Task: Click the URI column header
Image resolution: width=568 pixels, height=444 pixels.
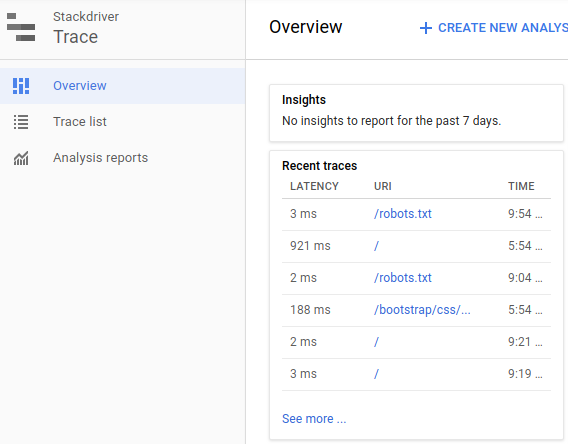Action: coord(383,186)
